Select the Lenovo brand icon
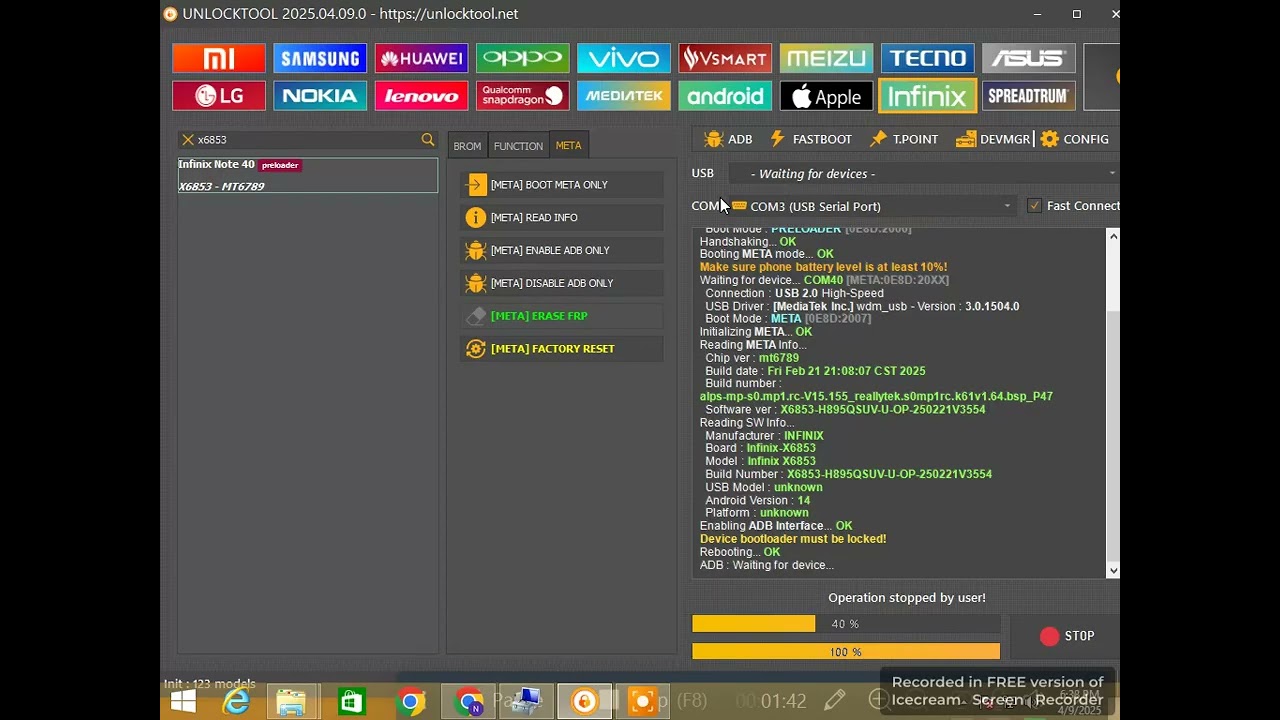Screen dimensions: 1280x720 (421, 96)
